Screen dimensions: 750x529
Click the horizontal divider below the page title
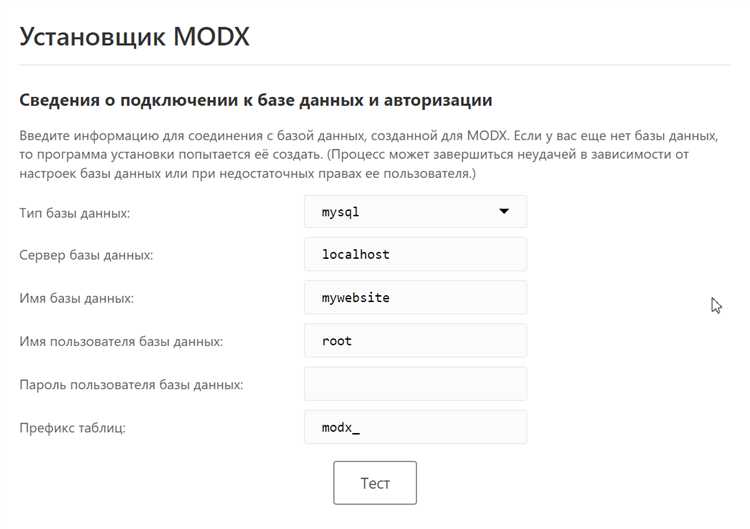click(374, 66)
